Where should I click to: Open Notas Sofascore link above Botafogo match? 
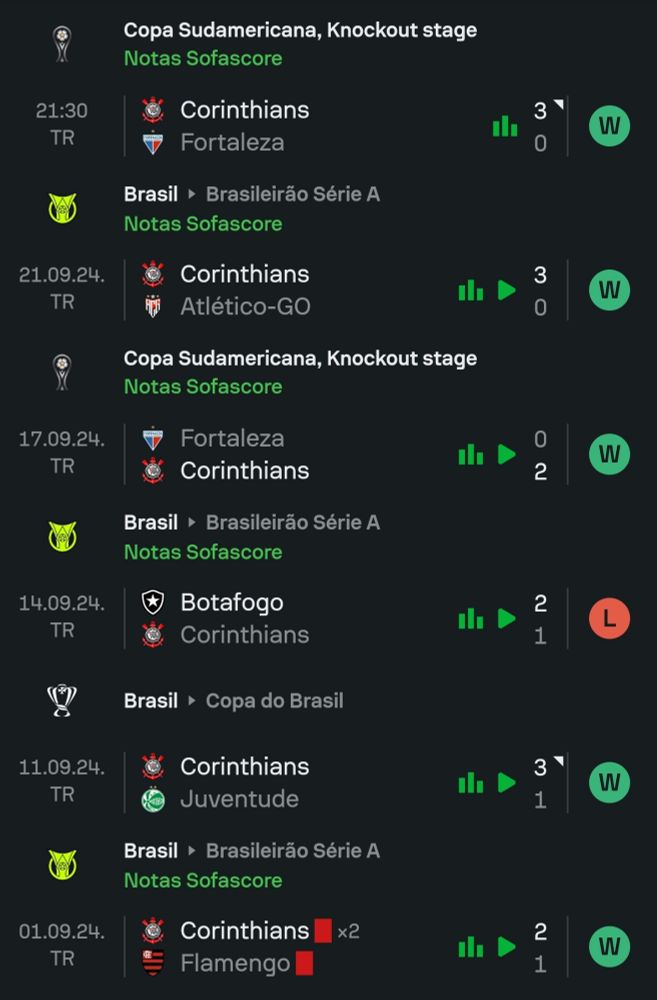pos(203,552)
